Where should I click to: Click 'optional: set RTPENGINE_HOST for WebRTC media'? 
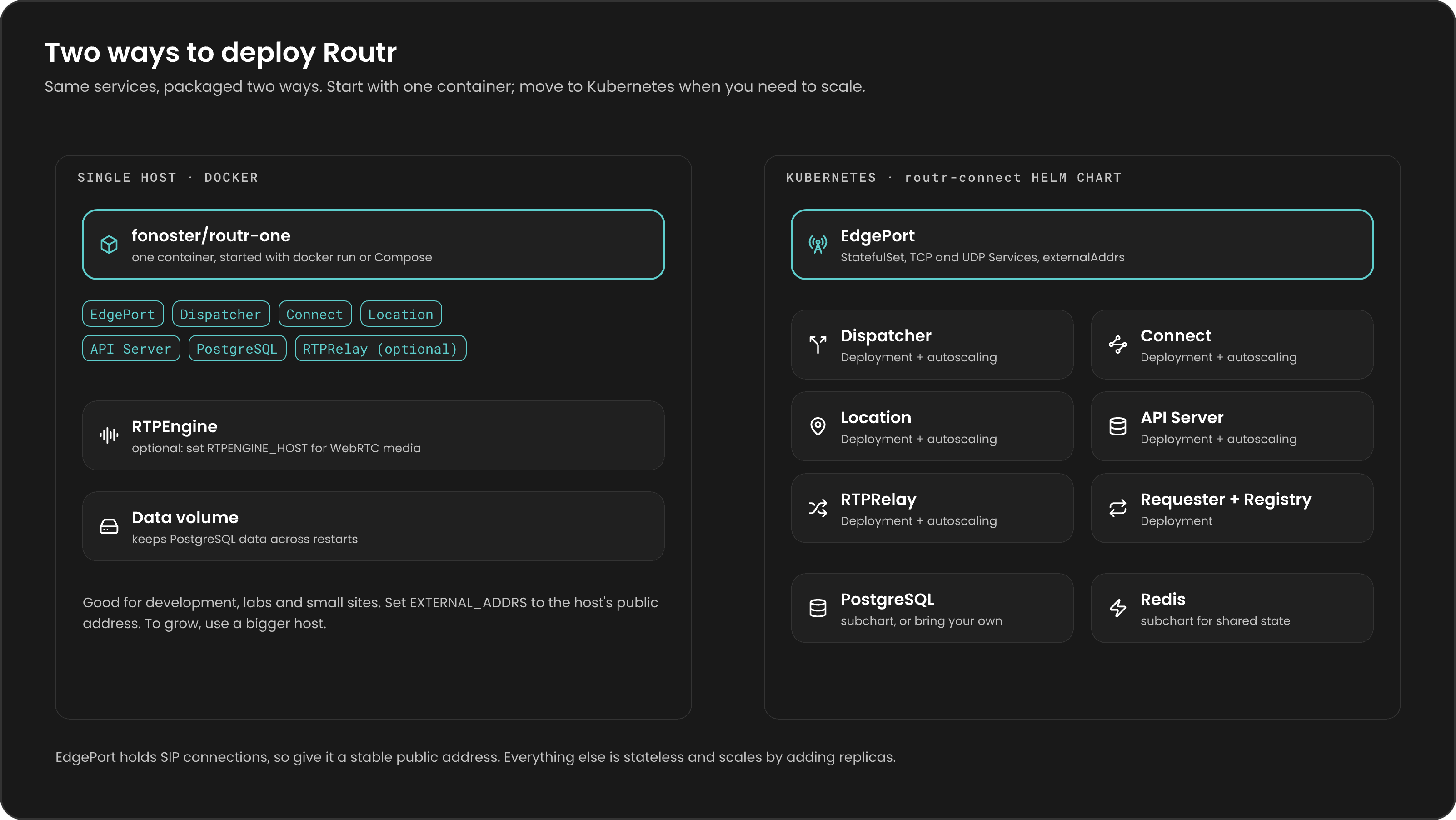point(276,448)
